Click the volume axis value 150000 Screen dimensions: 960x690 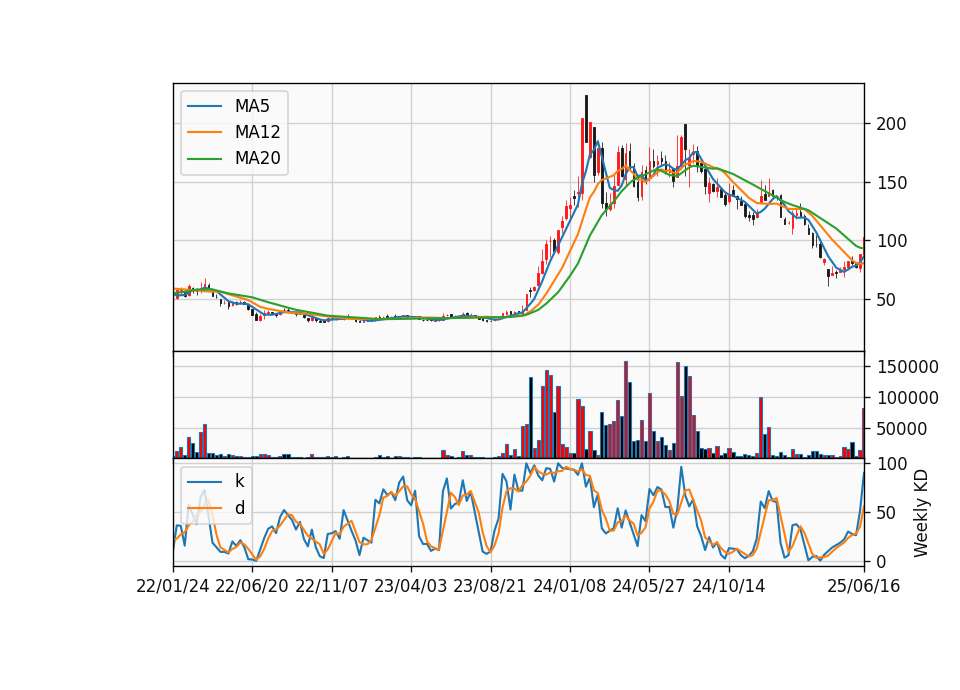[x=907, y=367]
